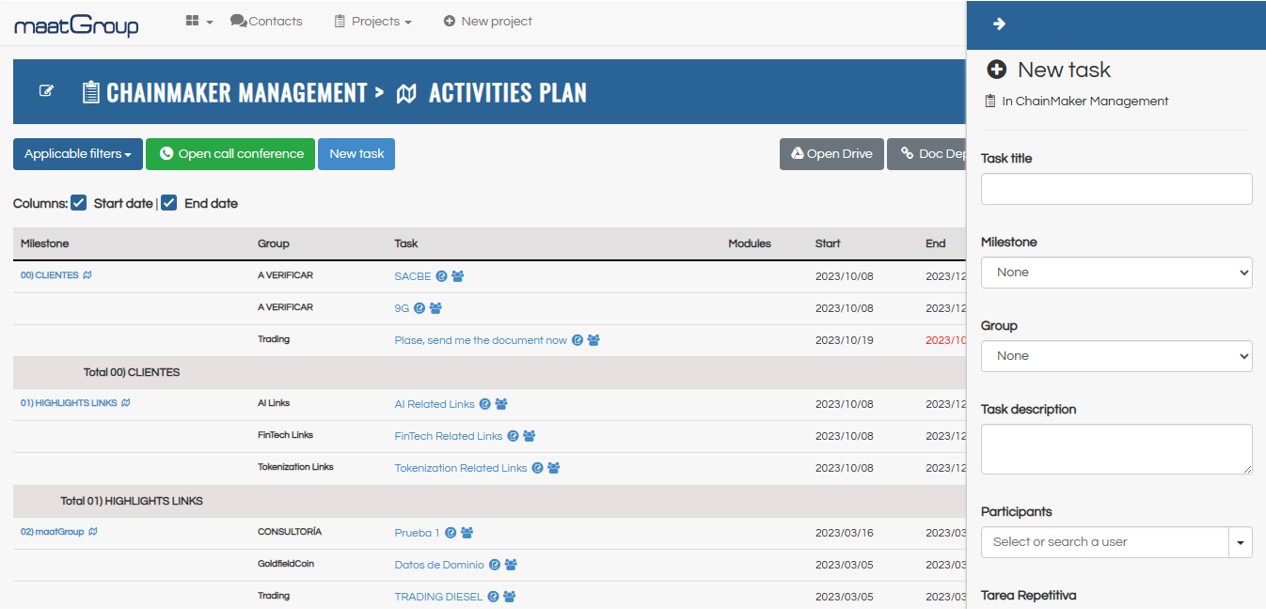Open the Milestone select box

(1116, 272)
